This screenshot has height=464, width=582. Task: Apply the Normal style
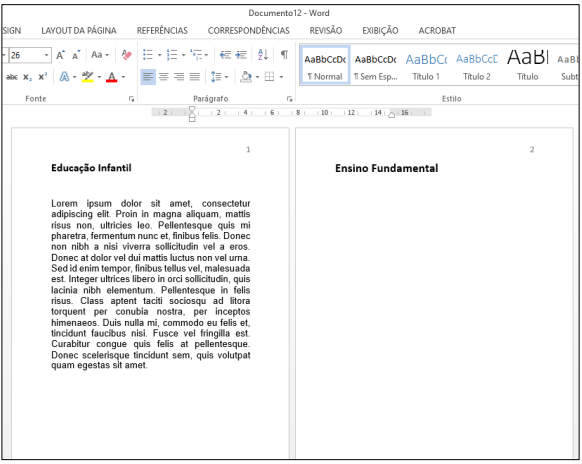point(325,66)
